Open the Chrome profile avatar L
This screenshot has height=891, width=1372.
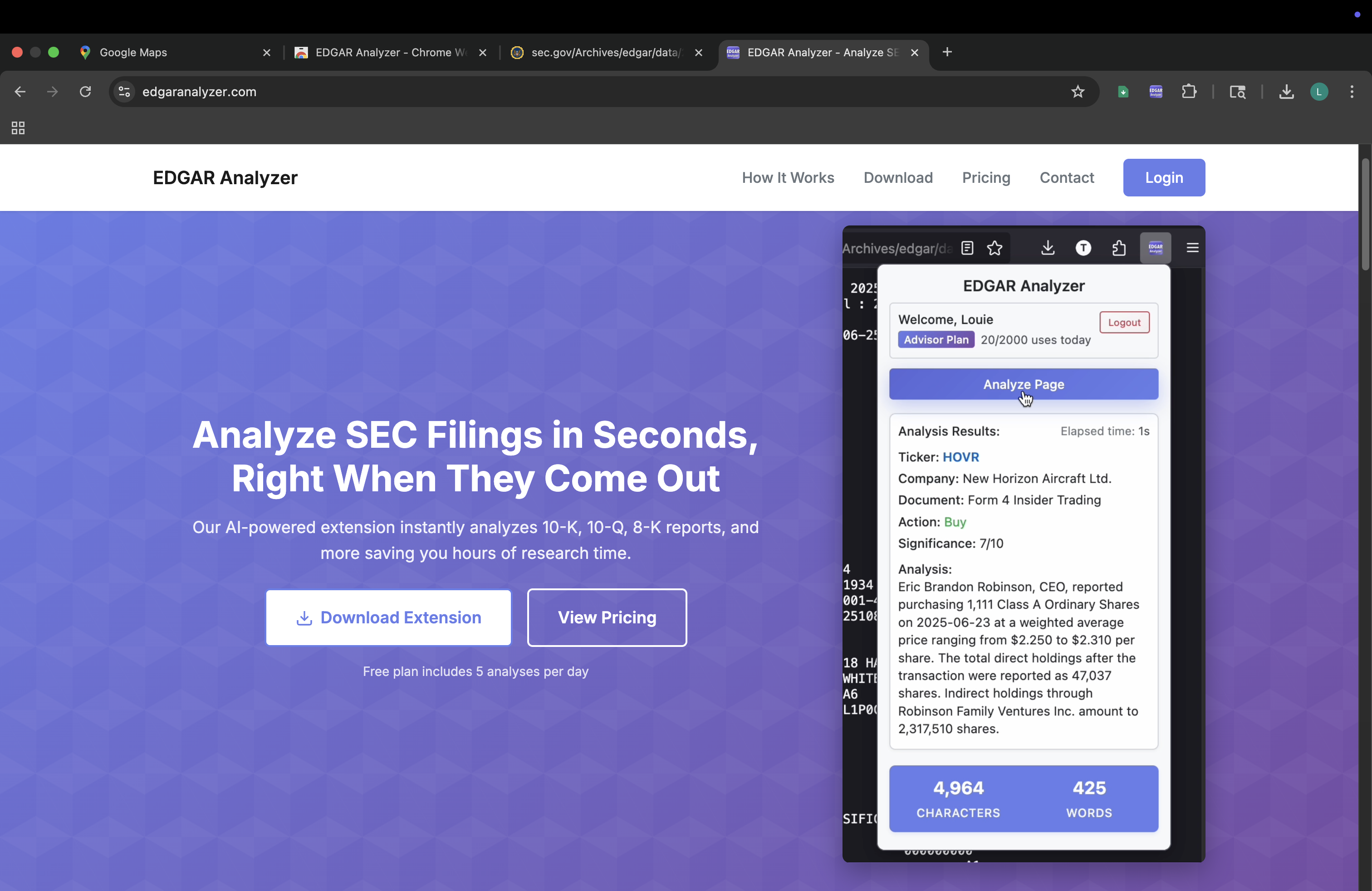pos(1319,92)
